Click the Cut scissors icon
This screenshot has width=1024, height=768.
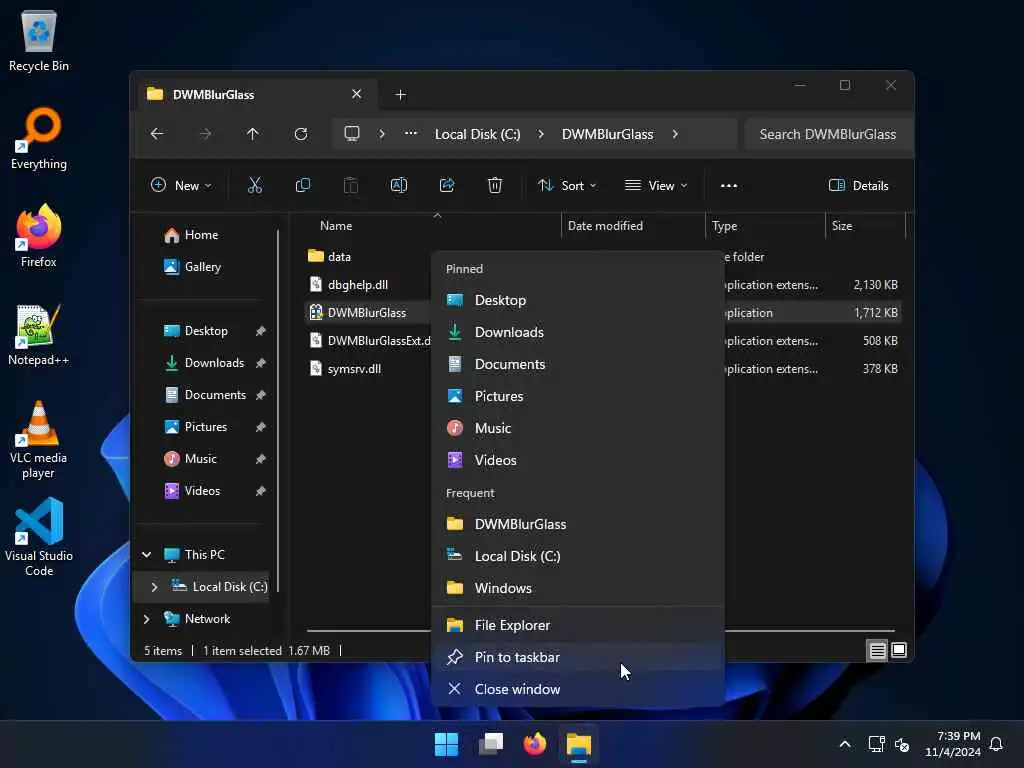click(x=255, y=185)
